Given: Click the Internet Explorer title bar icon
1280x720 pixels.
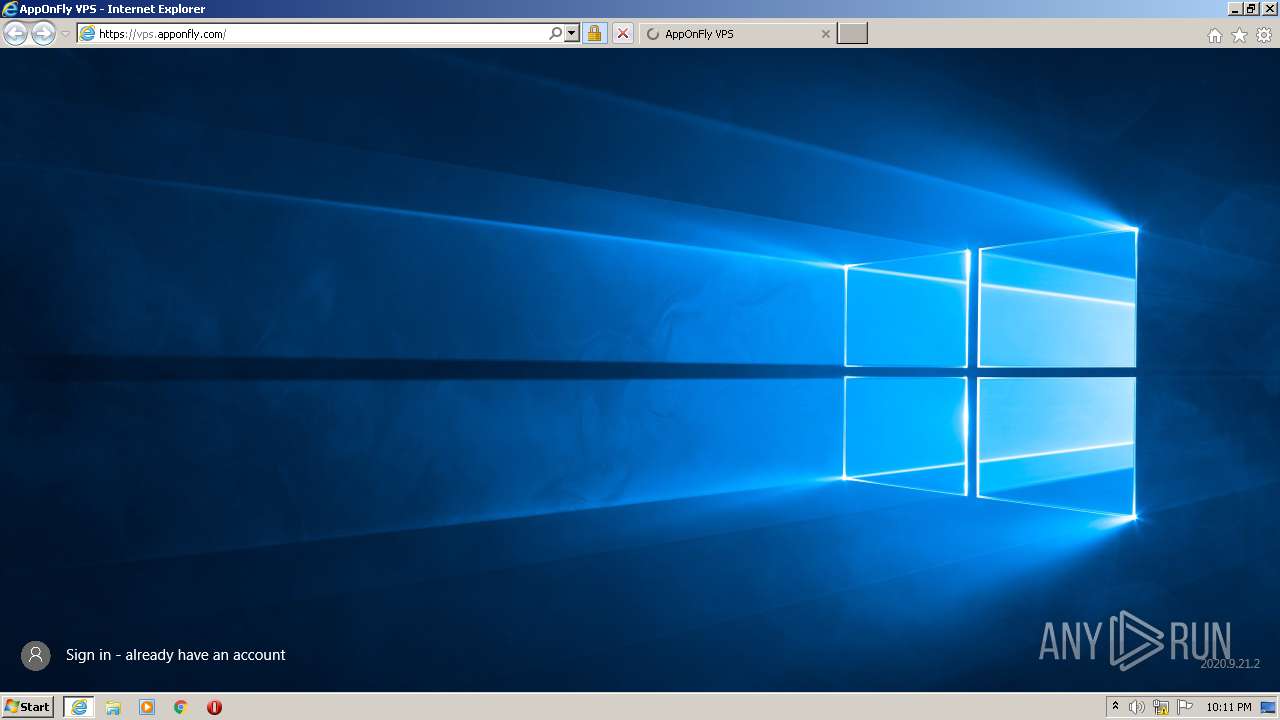Looking at the screenshot, I should click(x=11, y=9).
